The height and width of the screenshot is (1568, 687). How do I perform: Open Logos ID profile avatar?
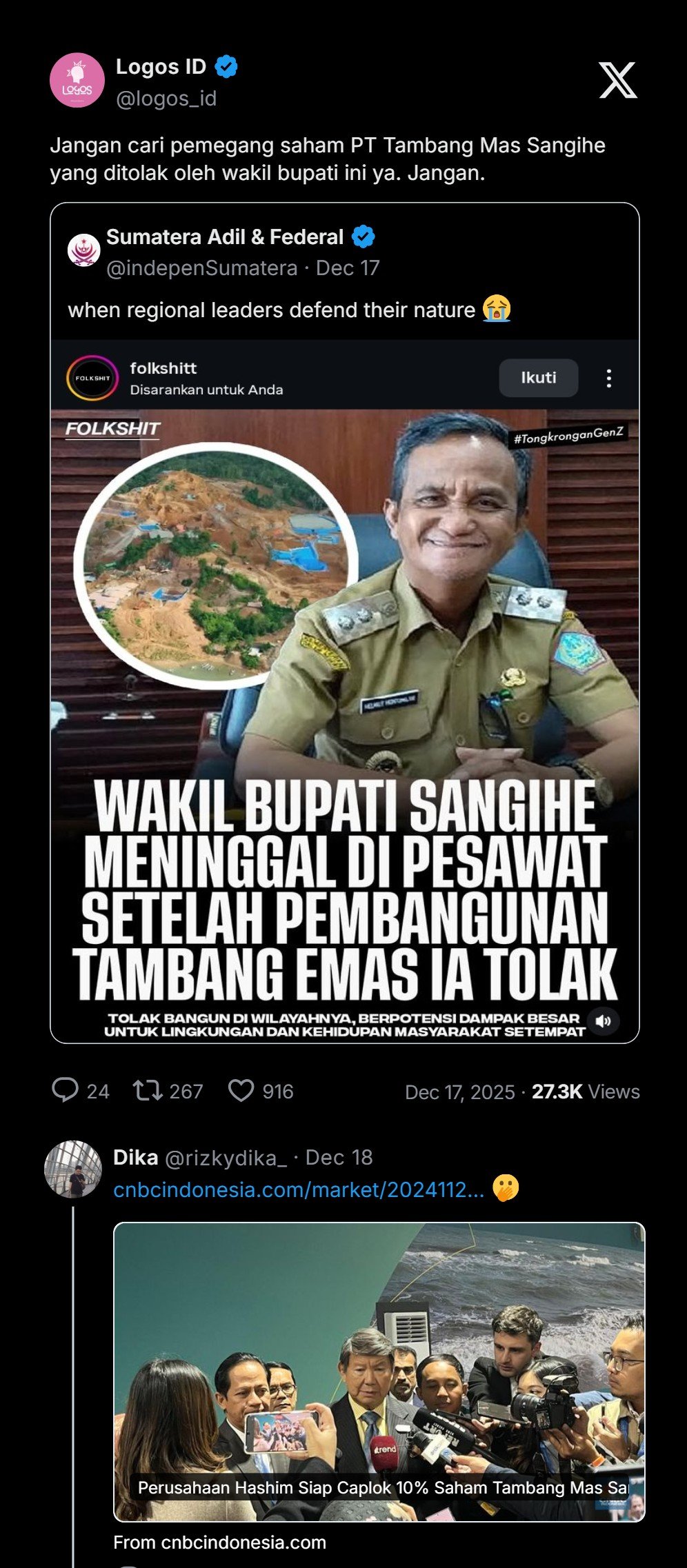point(77,80)
